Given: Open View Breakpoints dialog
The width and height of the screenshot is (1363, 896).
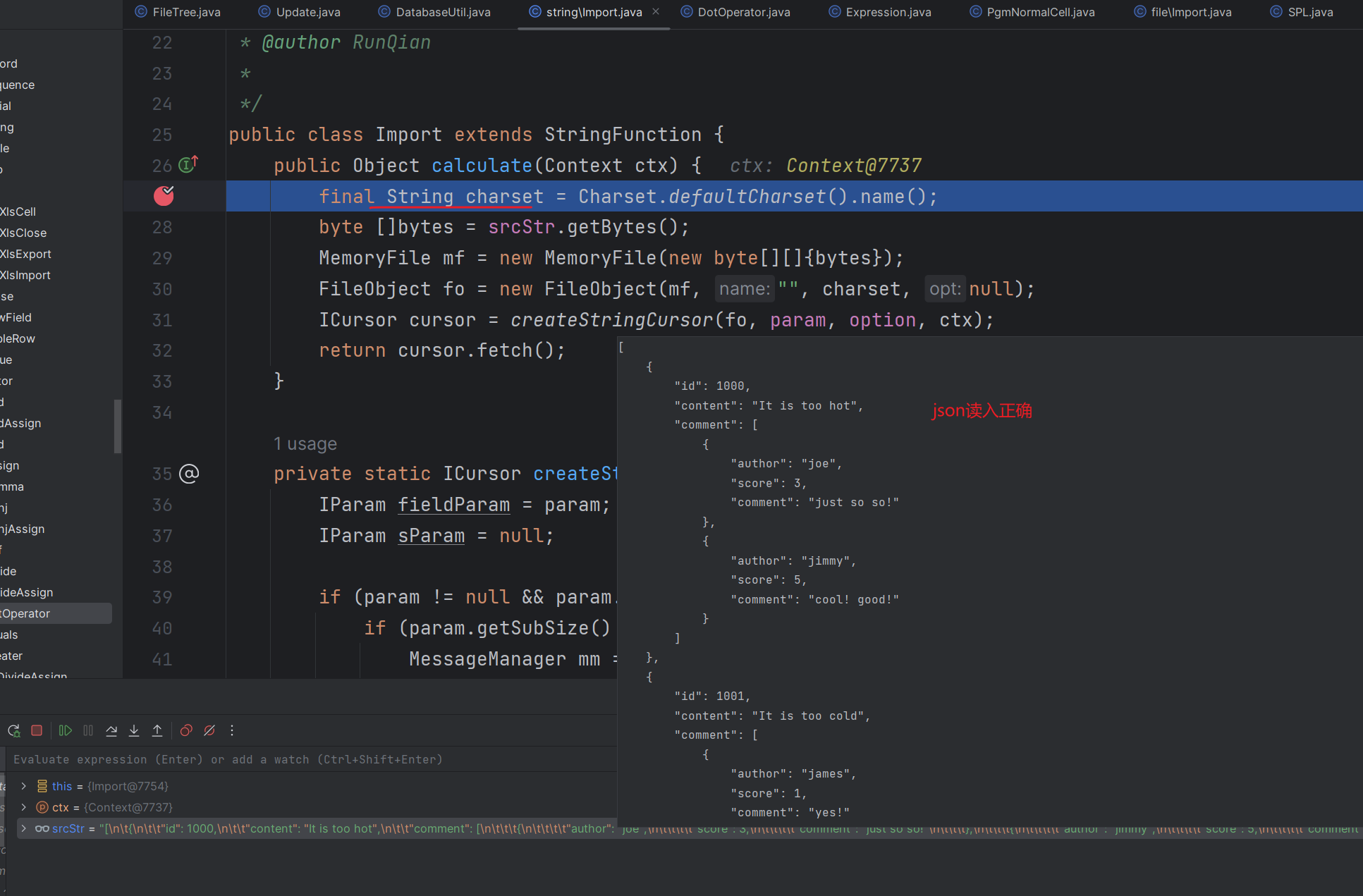Looking at the screenshot, I should pyautogui.click(x=186, y=730).
